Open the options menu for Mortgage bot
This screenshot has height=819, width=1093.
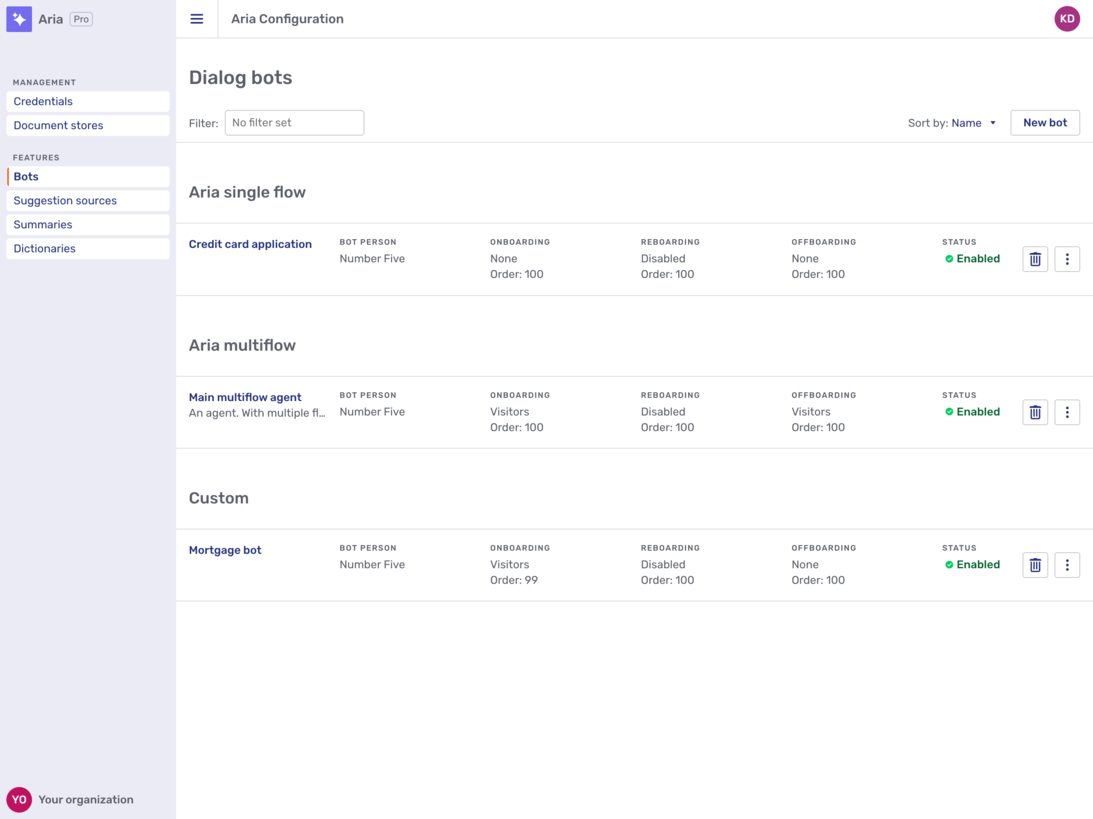tap(1067, 564)
